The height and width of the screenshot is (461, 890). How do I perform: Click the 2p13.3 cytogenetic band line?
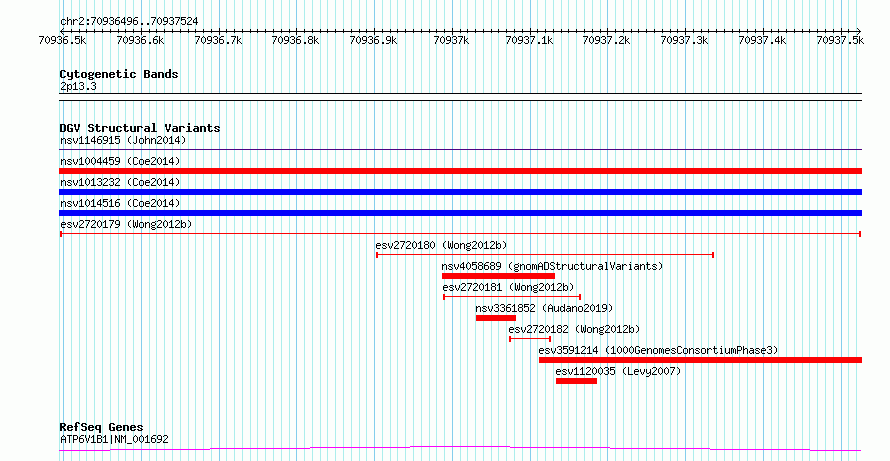coord(460,97)
